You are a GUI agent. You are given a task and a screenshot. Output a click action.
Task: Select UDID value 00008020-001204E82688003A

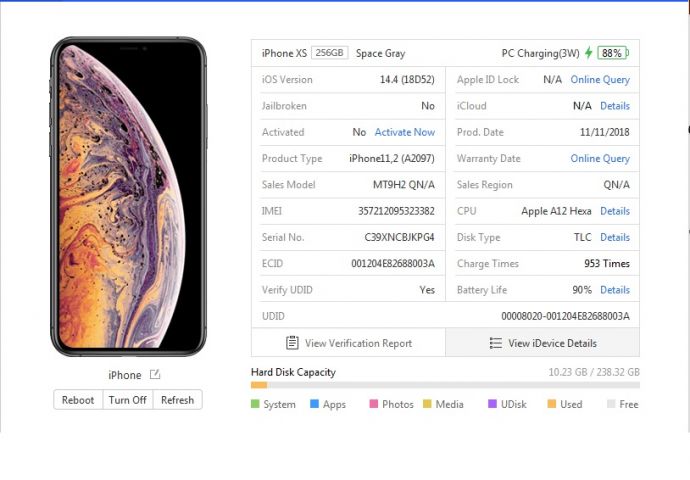pos(565,316)
